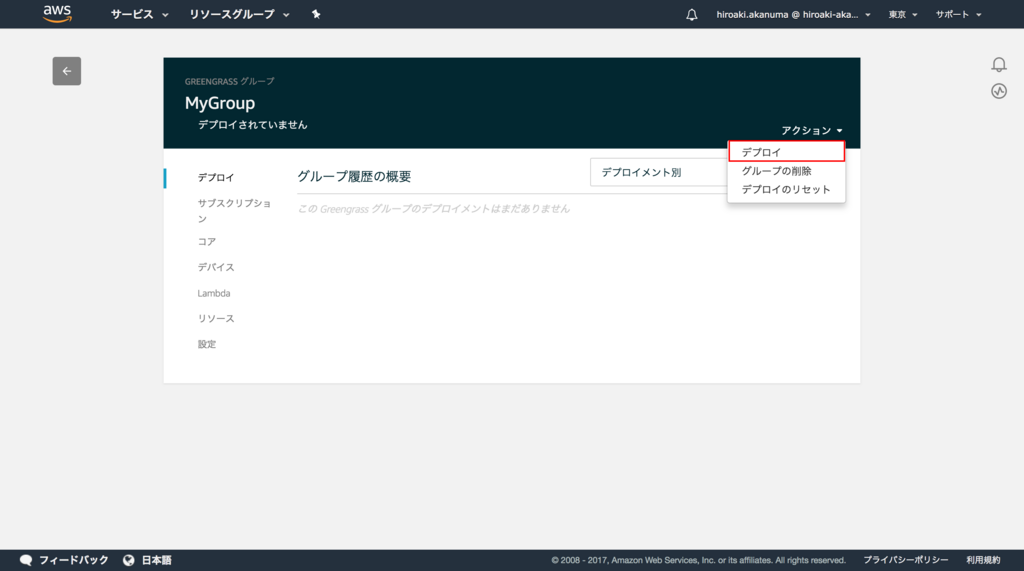Go back with the left arrow button
1024x571 pixels.
point(67,71)
